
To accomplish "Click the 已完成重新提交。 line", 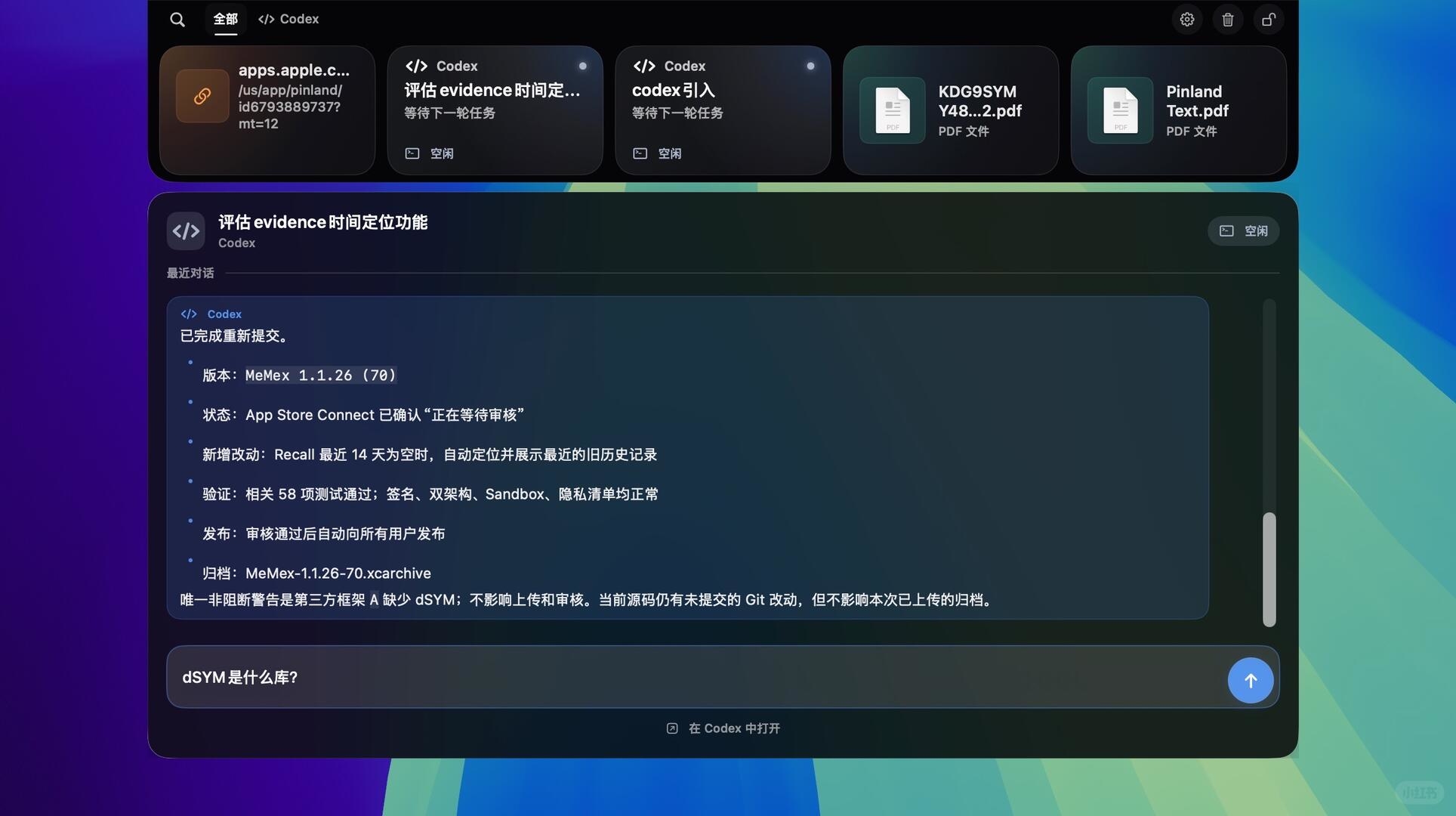I will (236, 336).
